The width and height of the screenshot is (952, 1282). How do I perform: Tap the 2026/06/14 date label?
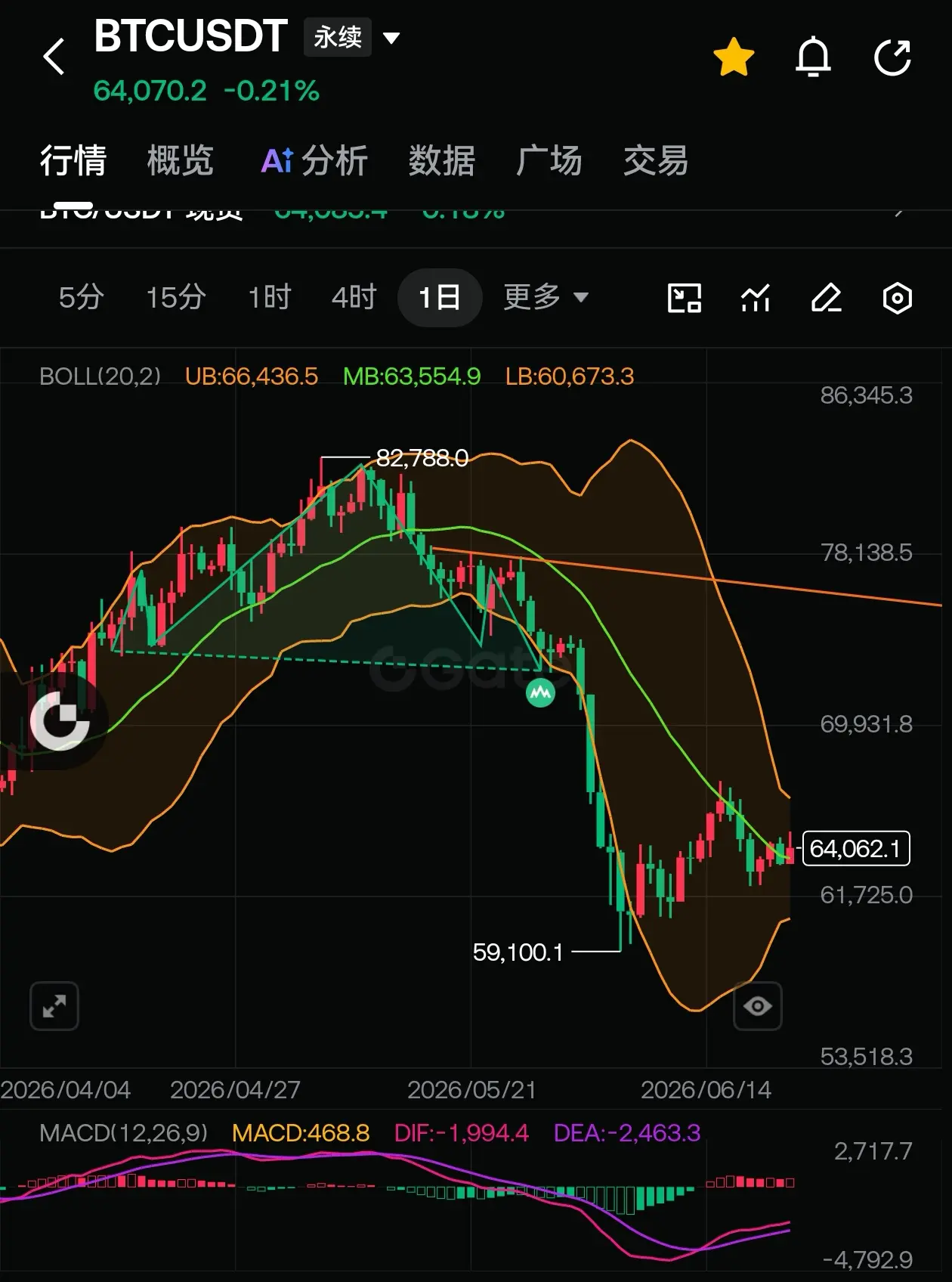(x=706, y=1089)
